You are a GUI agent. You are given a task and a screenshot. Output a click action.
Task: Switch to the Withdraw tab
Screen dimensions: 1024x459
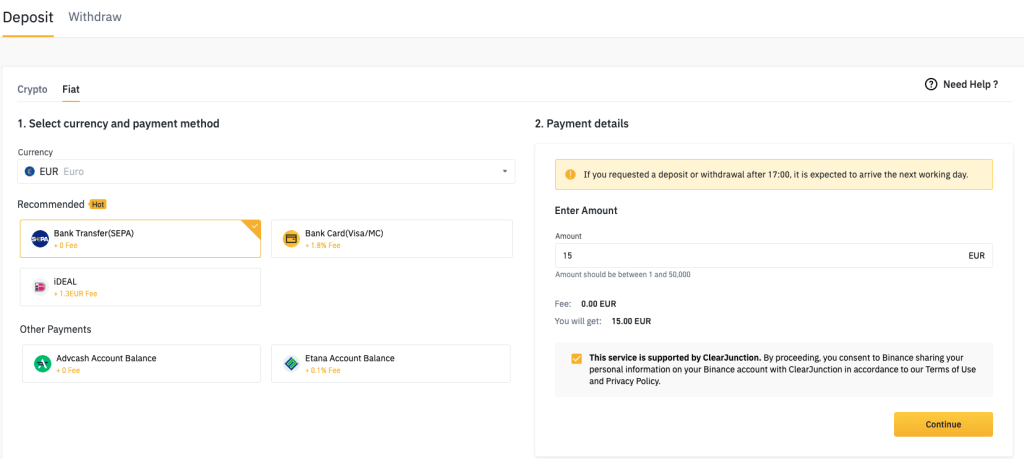point(96,17)
